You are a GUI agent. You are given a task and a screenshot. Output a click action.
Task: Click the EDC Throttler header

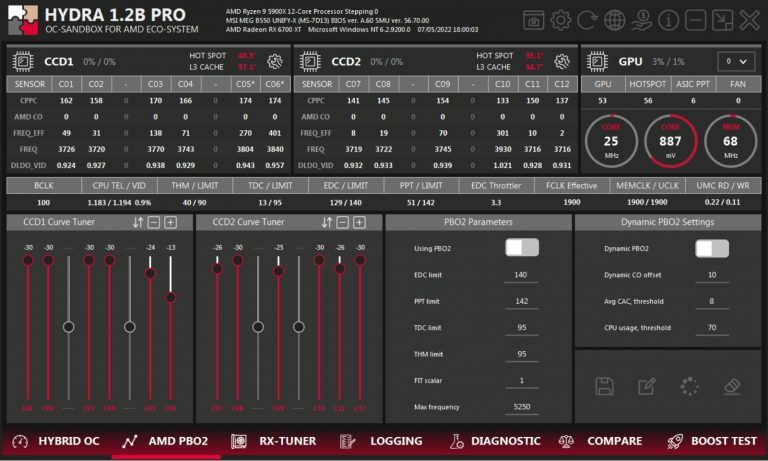click(496, 186)
